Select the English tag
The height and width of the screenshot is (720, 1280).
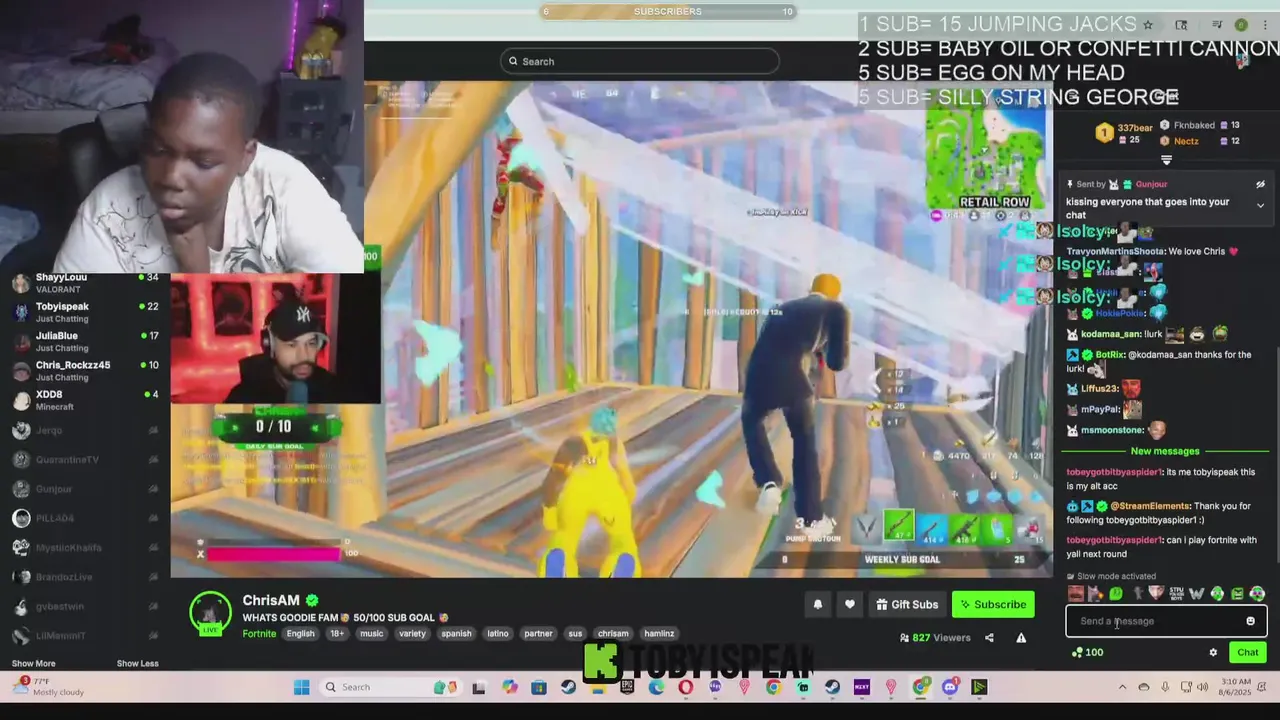[300, 633]
